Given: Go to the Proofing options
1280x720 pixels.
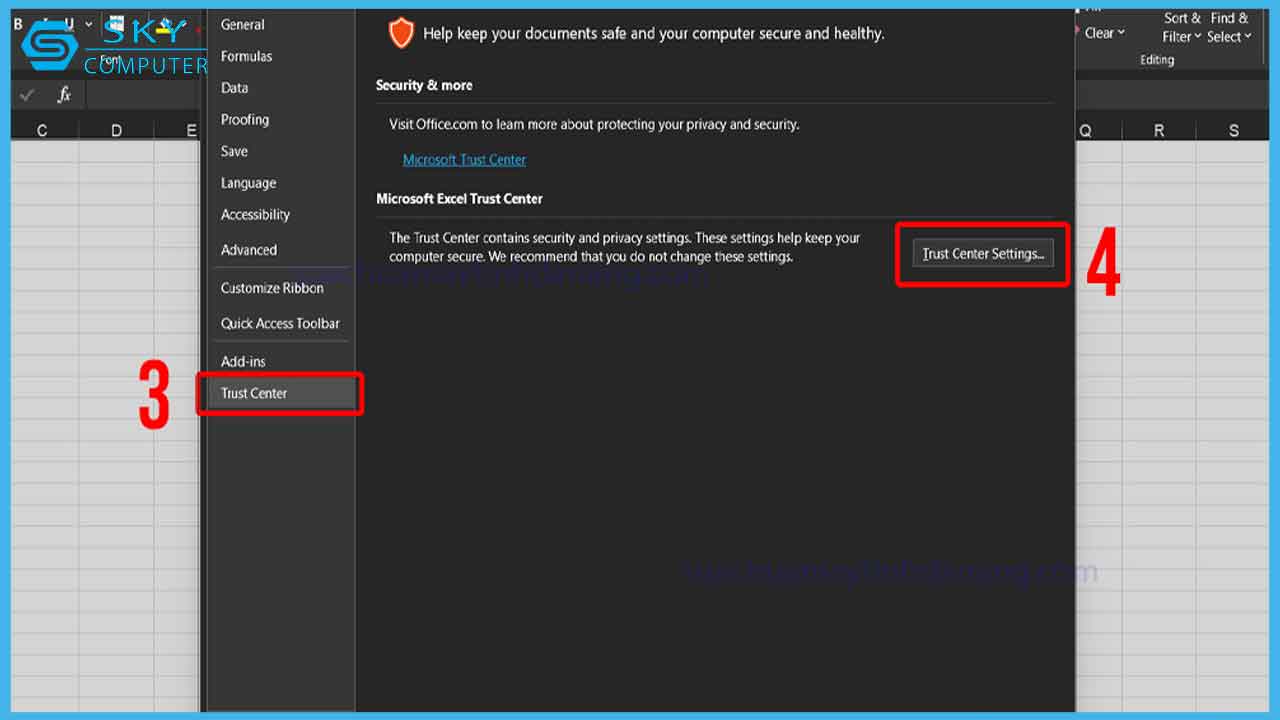Looking at the screenshot, I should 245,119.
